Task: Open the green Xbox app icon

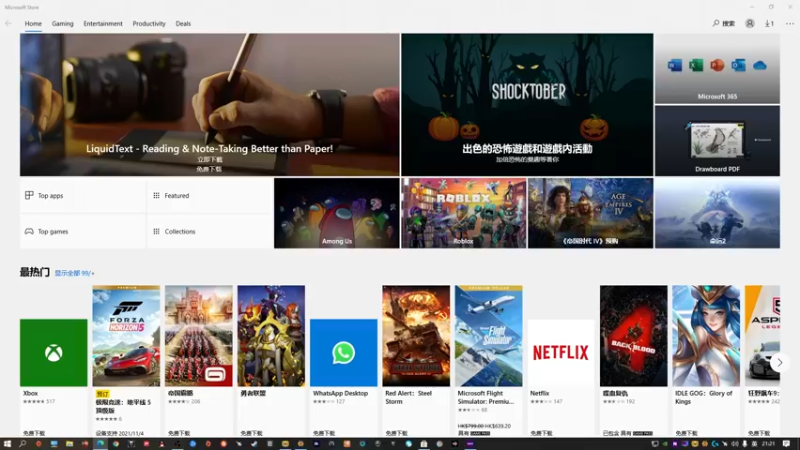Action: pos(54,353)
